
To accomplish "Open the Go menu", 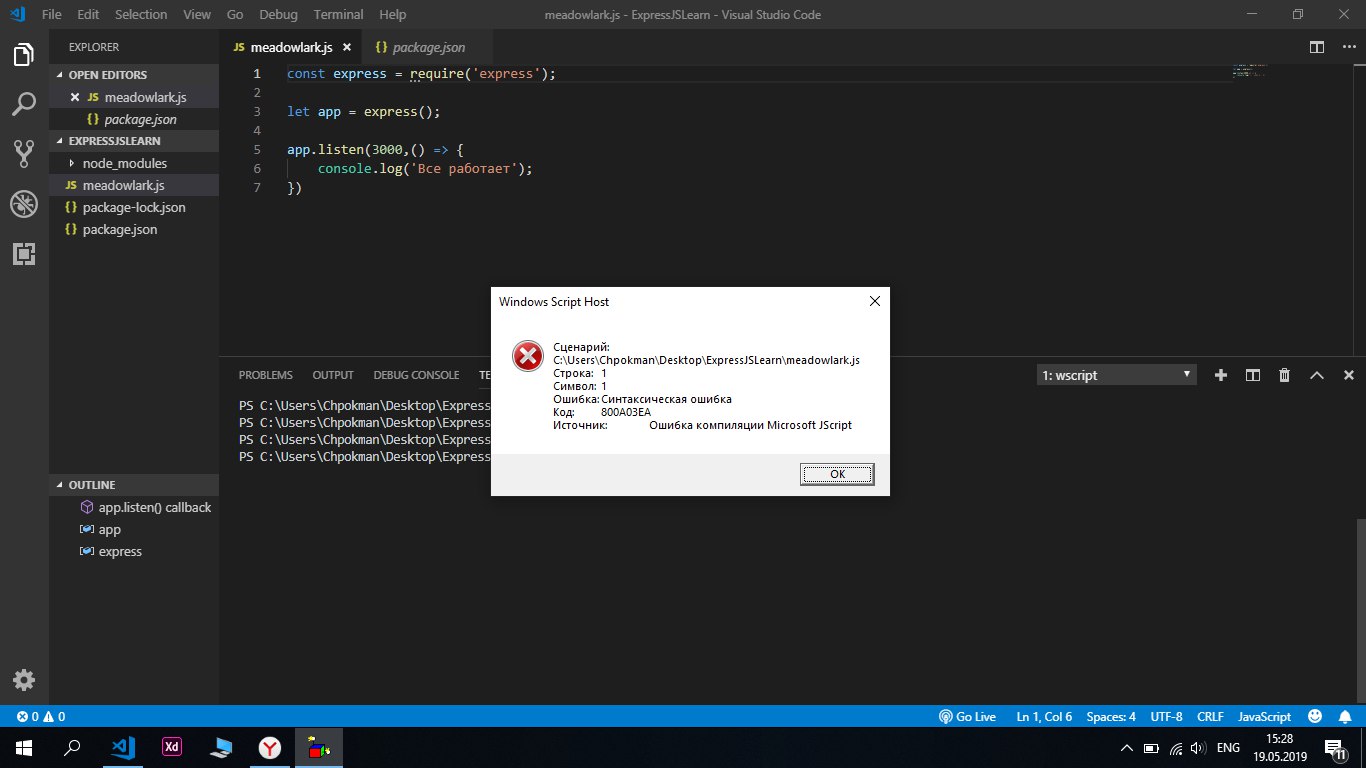I will tap(235, 14).
